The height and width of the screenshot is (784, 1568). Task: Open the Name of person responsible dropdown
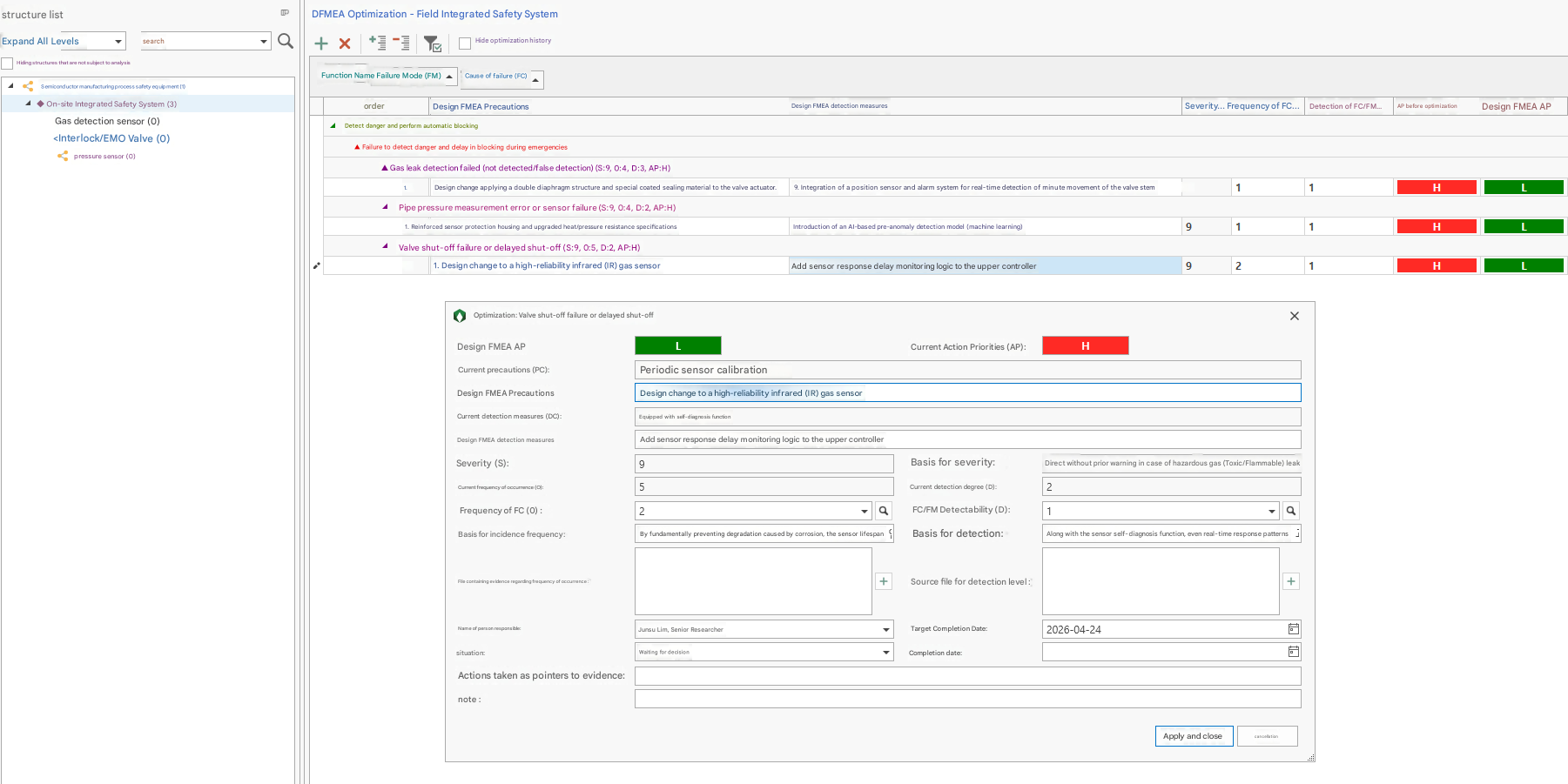(x=886, y=629)
